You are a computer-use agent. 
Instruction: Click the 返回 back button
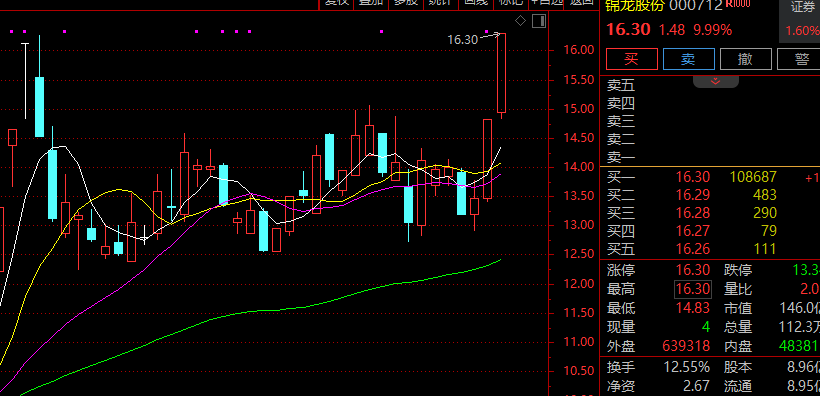click(582, 4)
